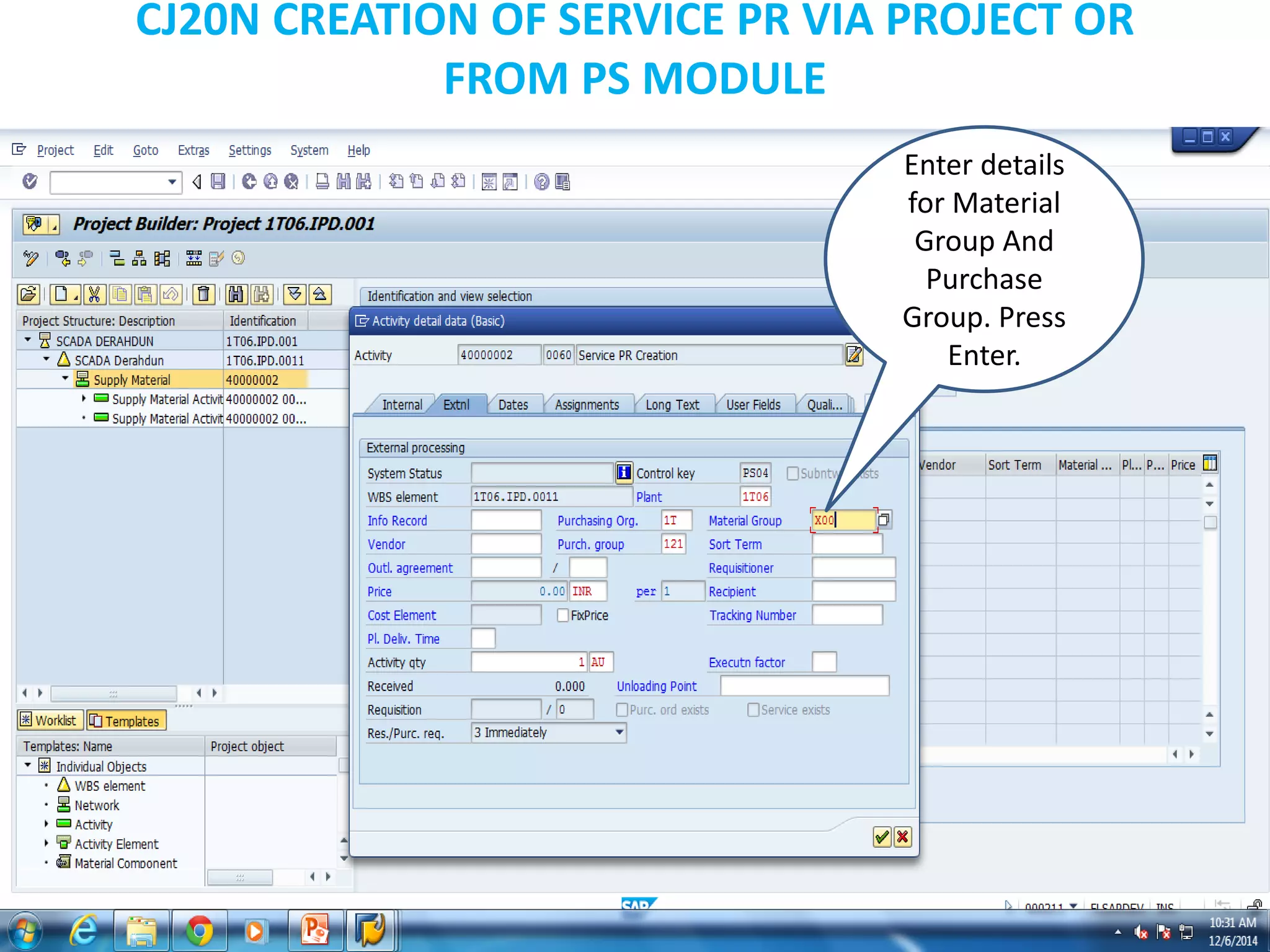Click the System Status info icon
1270x952 pixels.
coord(624,473)
